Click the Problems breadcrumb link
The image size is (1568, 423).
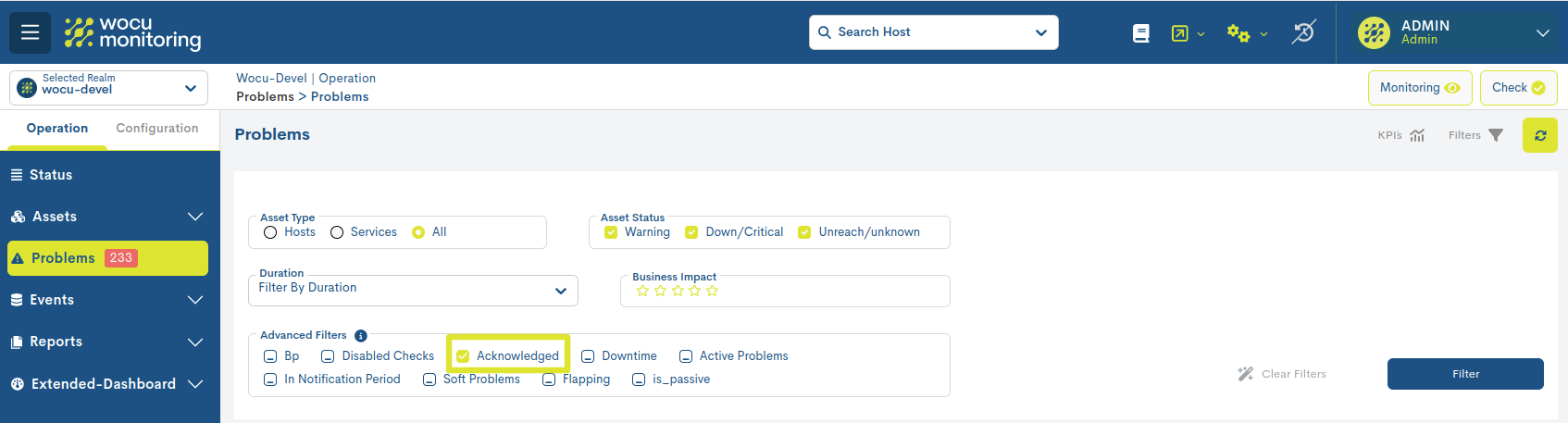pyautogui.click(x=265, y=97)
